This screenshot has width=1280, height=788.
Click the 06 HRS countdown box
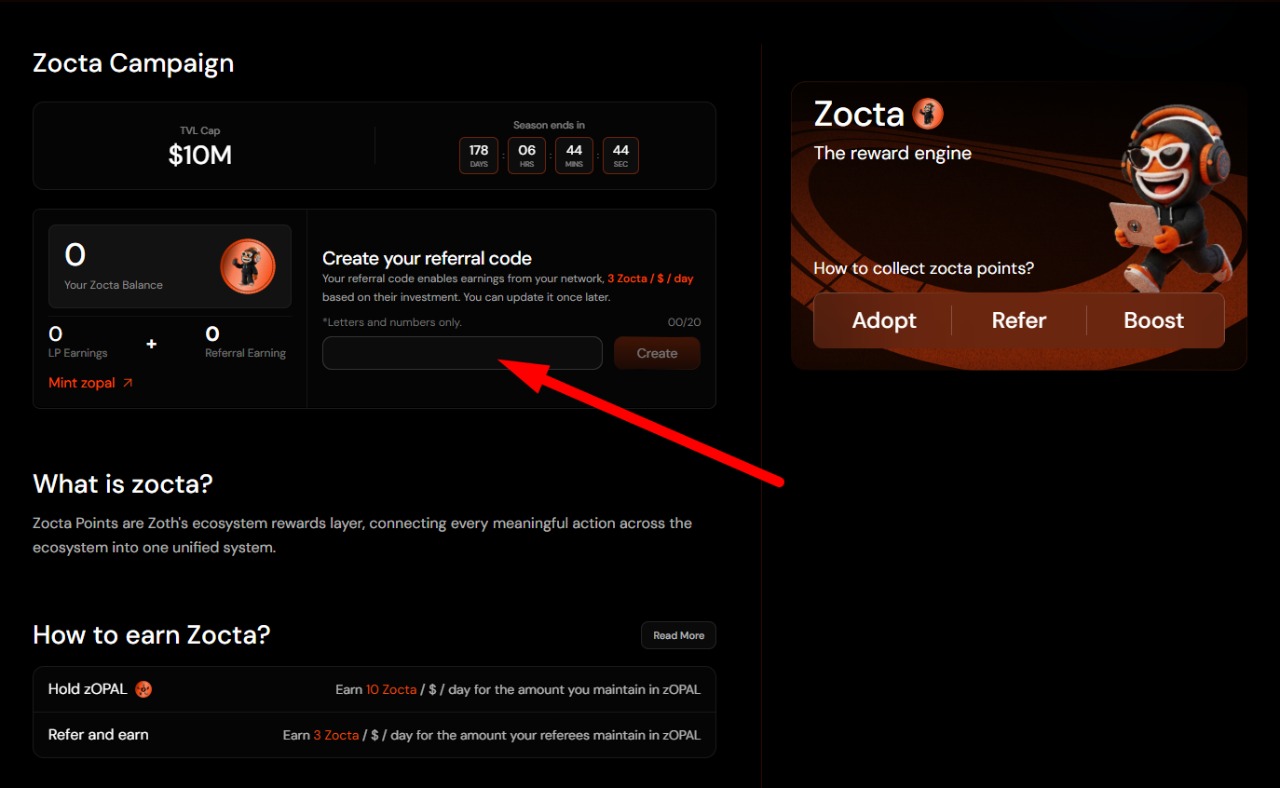(x=527, y=156)
